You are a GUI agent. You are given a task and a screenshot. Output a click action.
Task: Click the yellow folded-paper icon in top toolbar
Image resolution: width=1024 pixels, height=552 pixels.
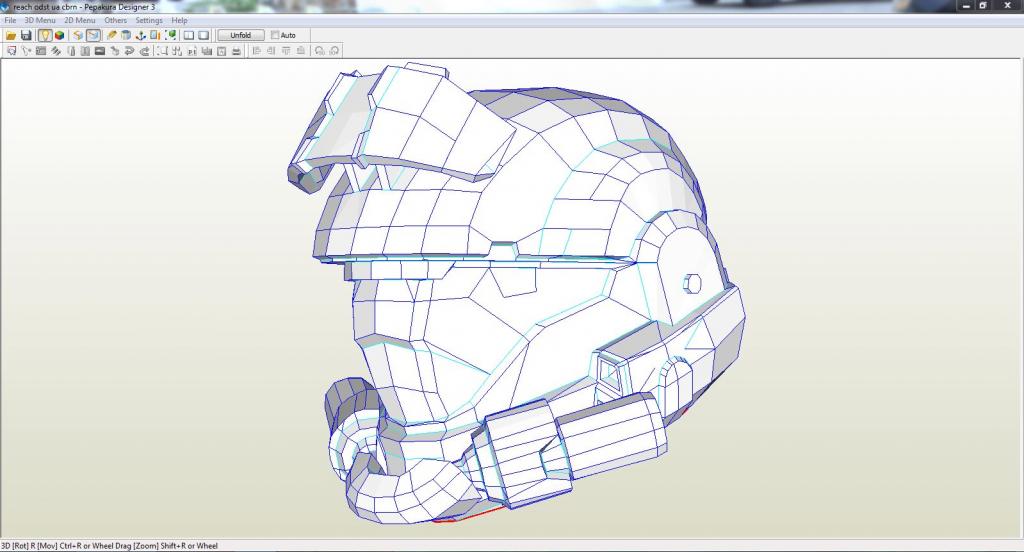pos(78,35)
